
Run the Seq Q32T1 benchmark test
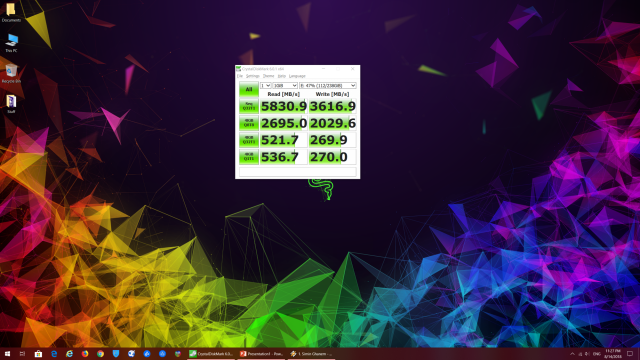[x=249, y=106]
